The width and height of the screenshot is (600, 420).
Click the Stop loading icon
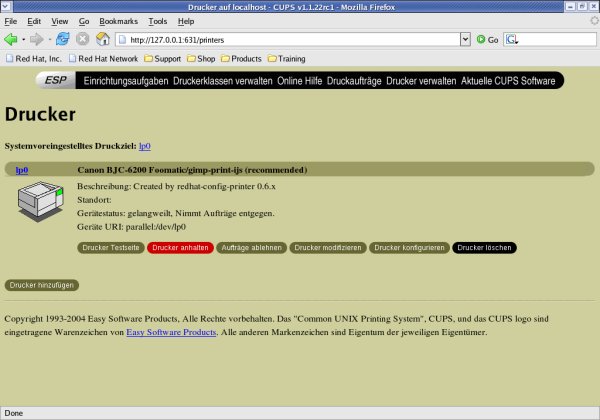tap(82, 39)
